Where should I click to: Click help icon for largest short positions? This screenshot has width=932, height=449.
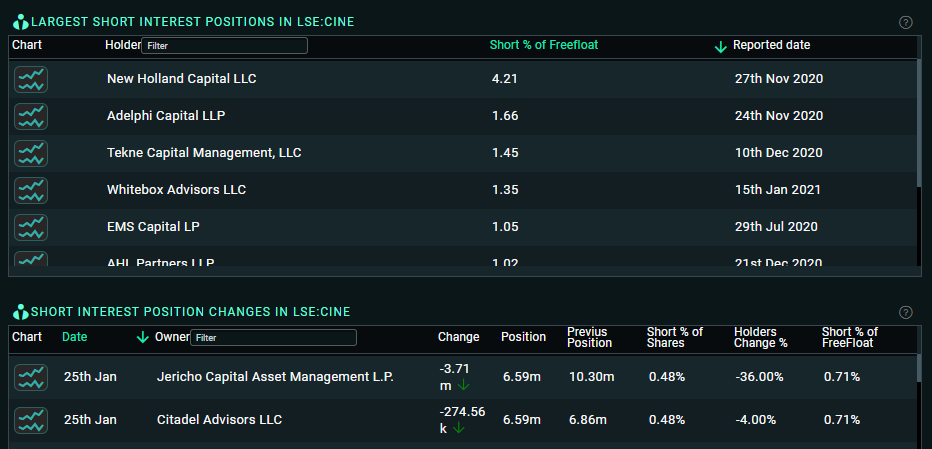906,22
